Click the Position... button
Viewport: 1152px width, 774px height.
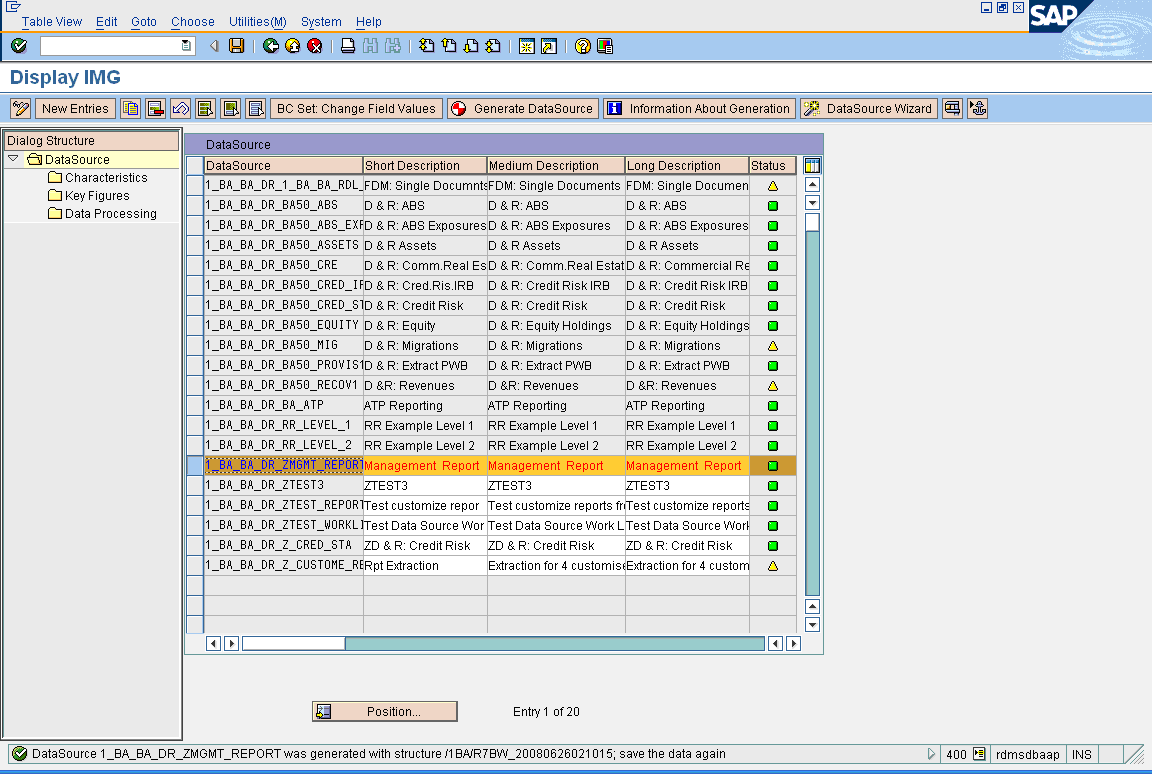point(385,711)
